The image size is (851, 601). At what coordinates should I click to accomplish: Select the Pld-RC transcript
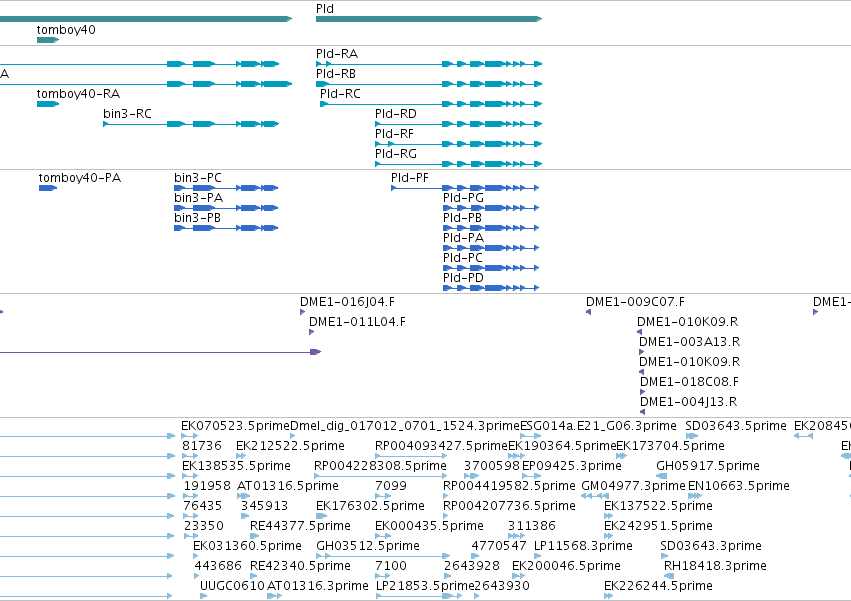(x=431, y=104)
